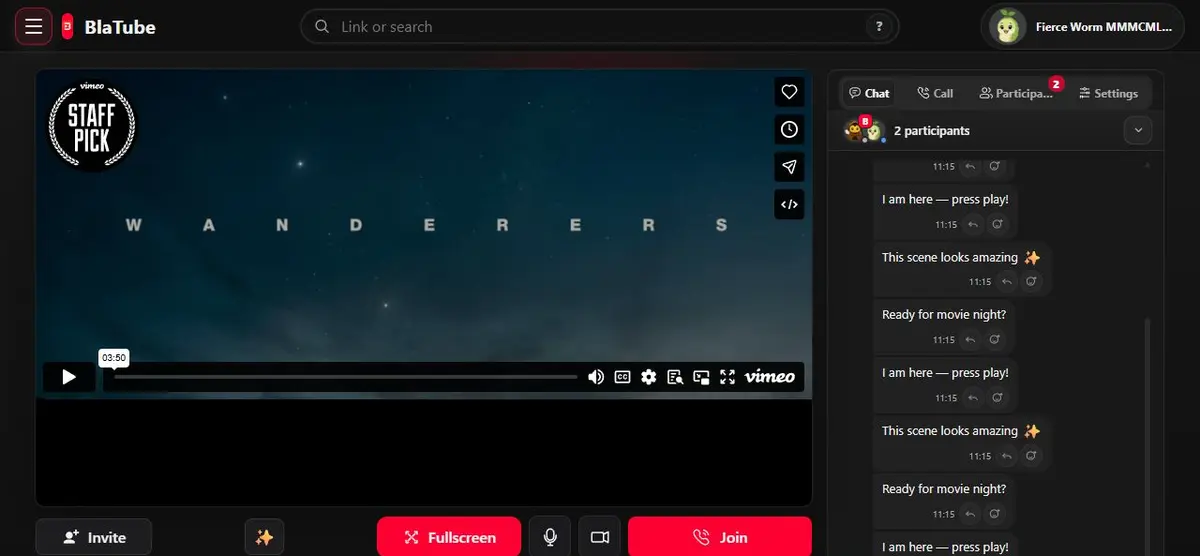This screenshot has height=556, width=1200.
Task: Click the Vimeo logo in the player bar
Action: pos(770,377)
